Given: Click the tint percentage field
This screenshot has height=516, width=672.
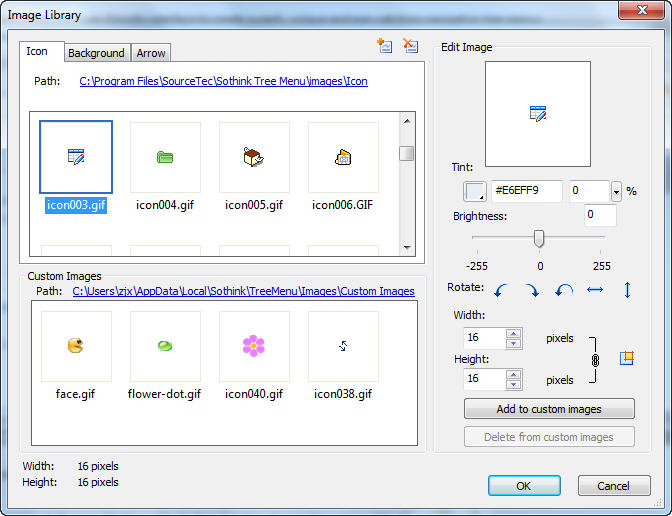Looking at the screenshot, I should (590, 191).
